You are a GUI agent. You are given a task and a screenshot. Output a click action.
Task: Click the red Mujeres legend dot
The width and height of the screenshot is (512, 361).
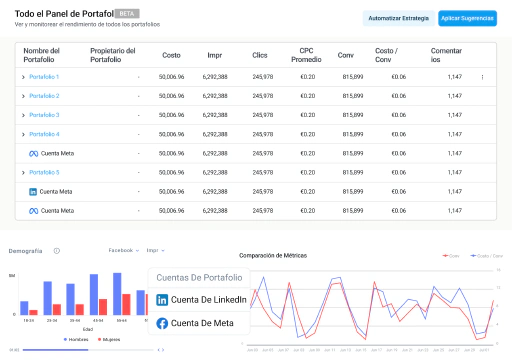pyautogui.click(x=99, y=339)
